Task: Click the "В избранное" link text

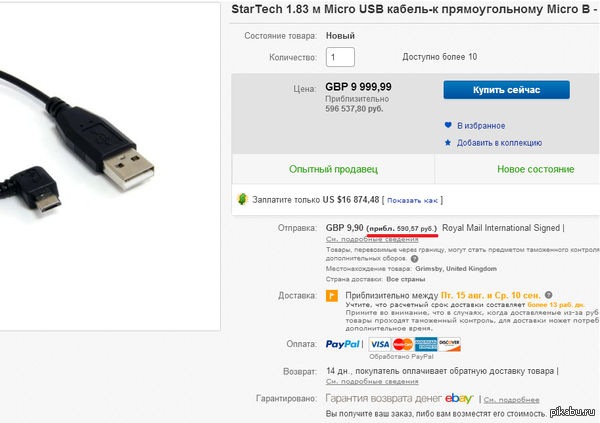Action: pyautogui.click(x=481, y=126)
